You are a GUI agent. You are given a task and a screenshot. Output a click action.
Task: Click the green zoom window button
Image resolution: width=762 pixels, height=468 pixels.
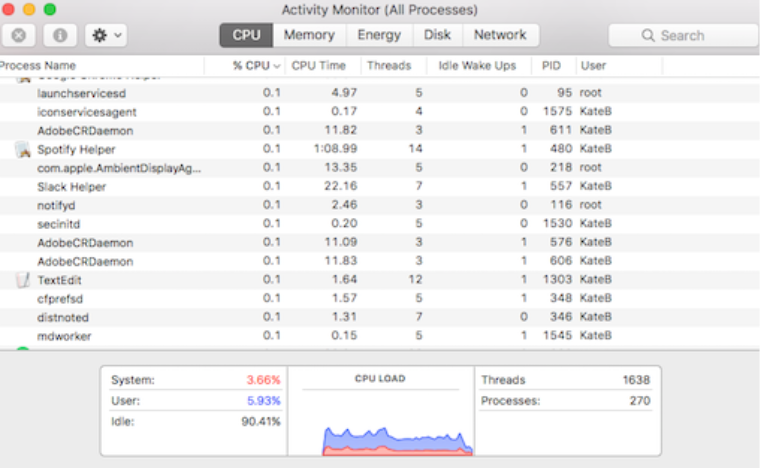click(50, 9)
